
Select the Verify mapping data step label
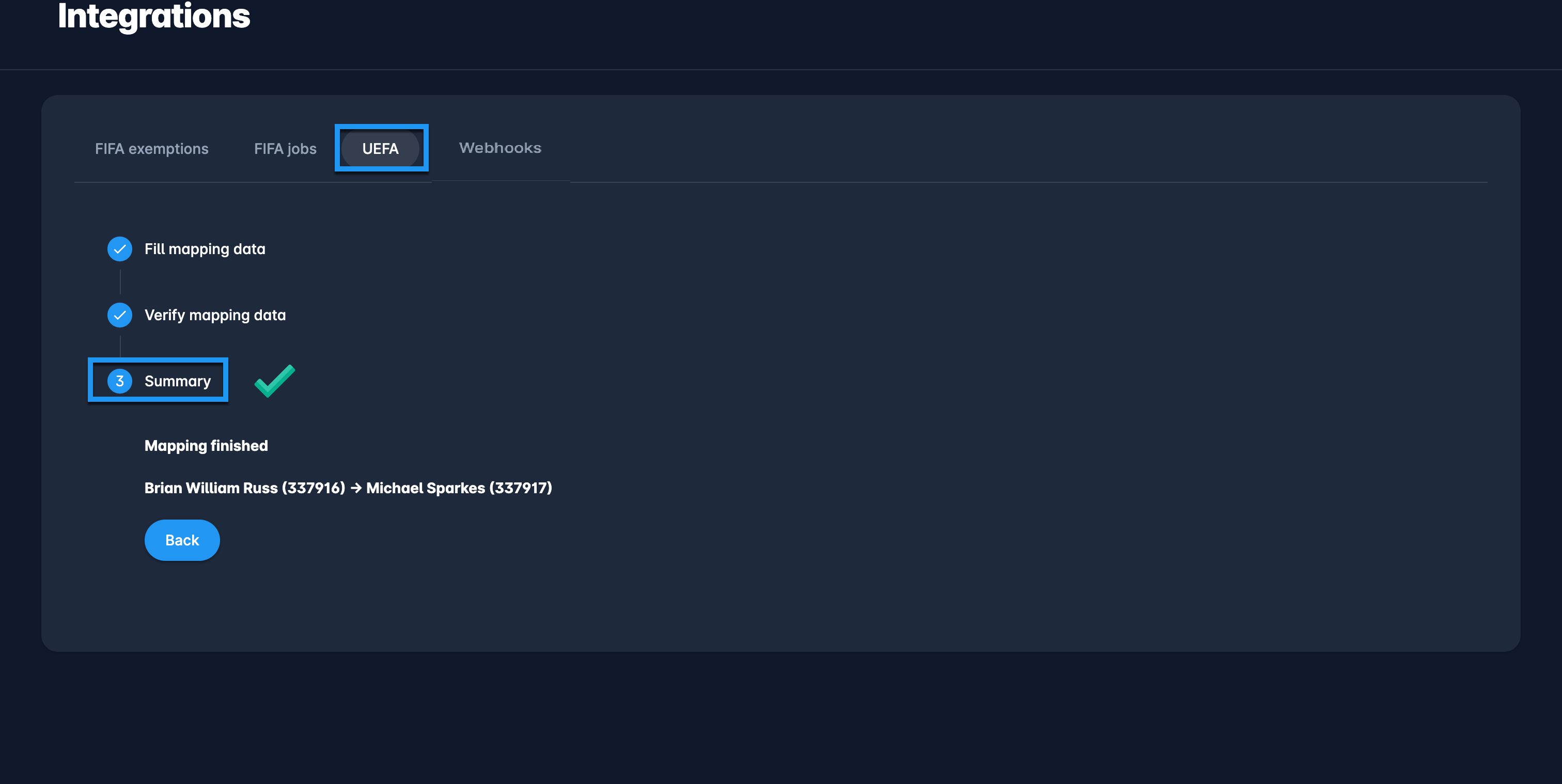[x=215, y=315]
